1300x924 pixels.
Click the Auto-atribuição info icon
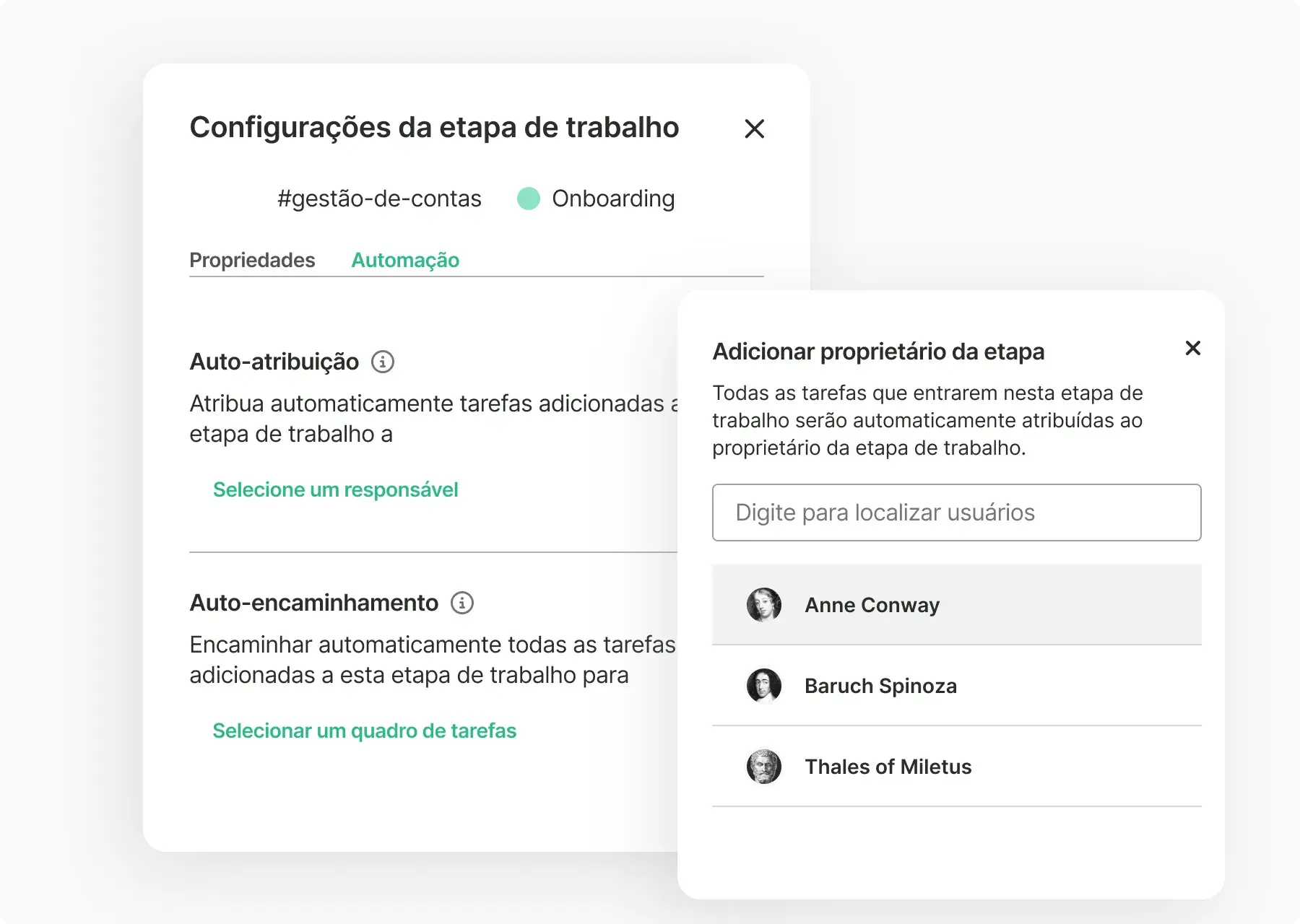383,362
